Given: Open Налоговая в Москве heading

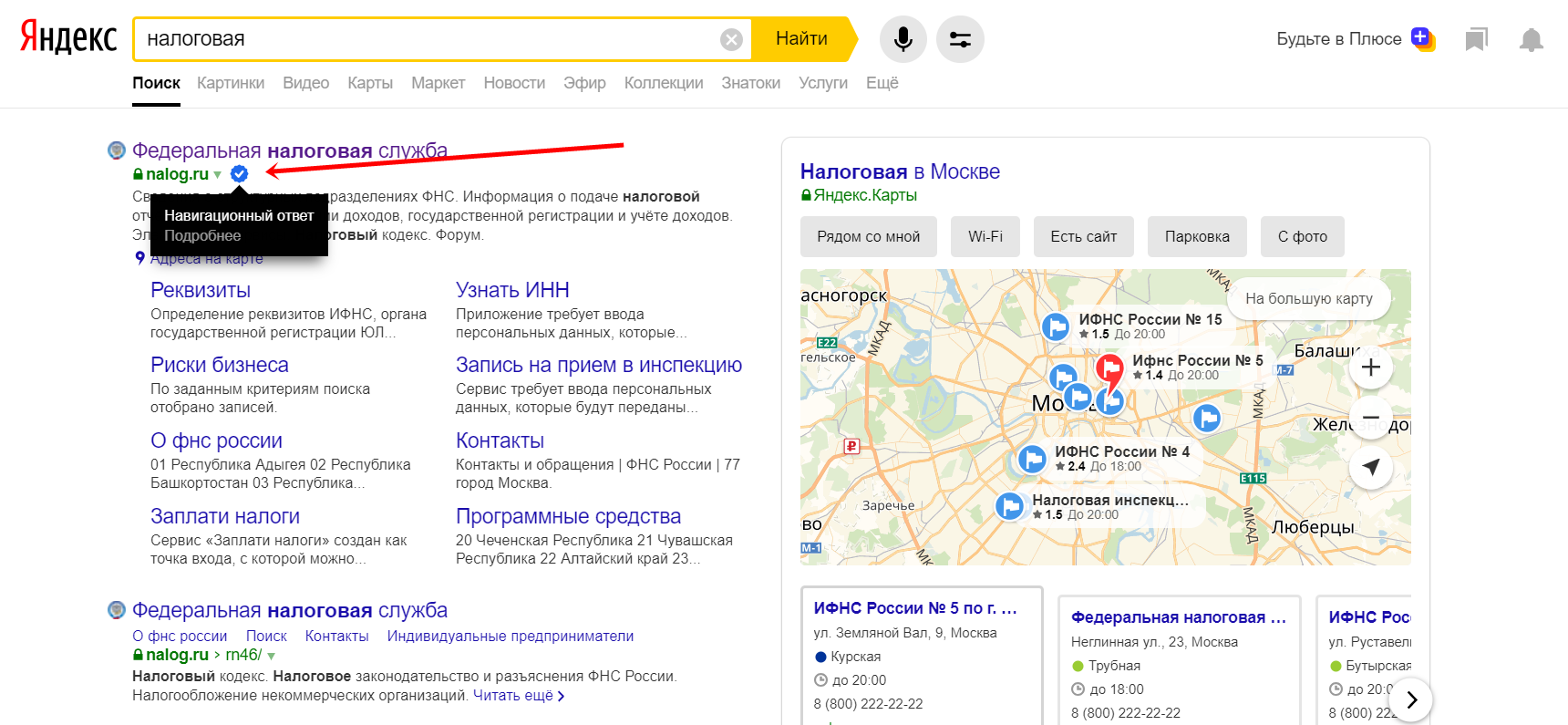Looking at the screenshot, I should 900,171.
